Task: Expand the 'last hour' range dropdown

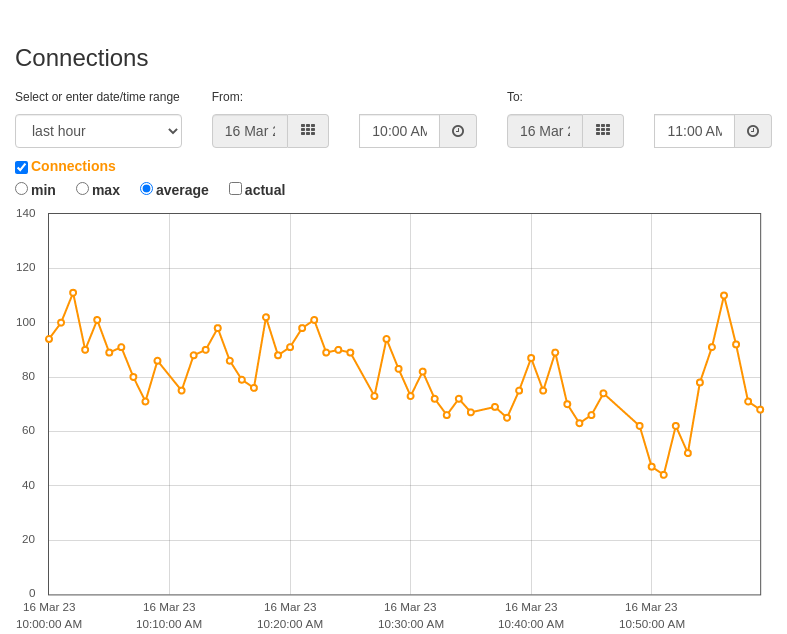Action: [98, 131]
